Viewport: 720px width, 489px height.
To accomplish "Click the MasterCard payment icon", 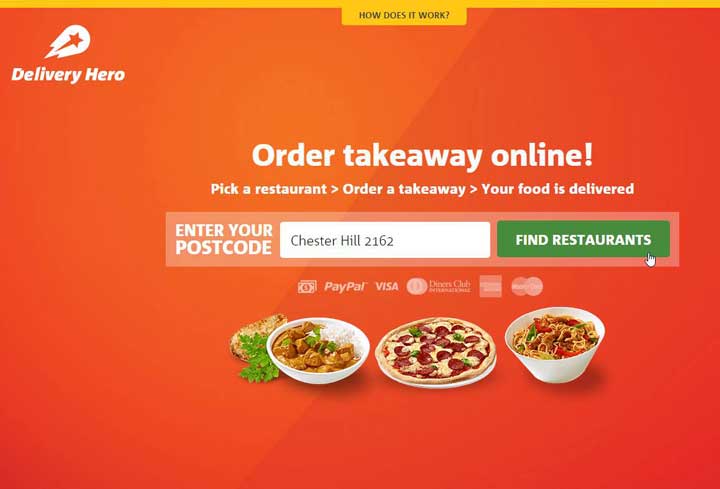I will pos(527,287).
